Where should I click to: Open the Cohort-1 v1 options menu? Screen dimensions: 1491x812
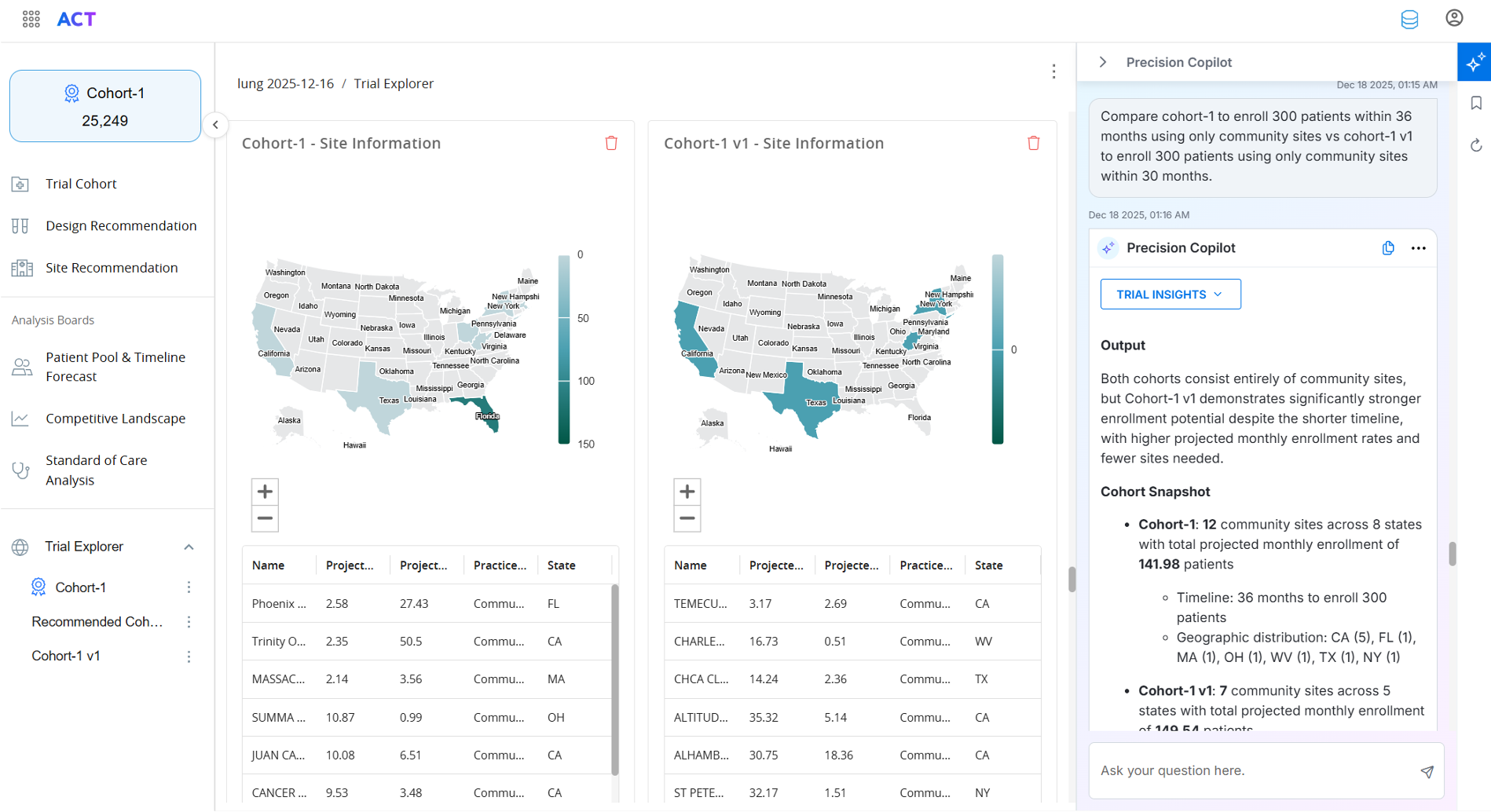pos(189,657)
